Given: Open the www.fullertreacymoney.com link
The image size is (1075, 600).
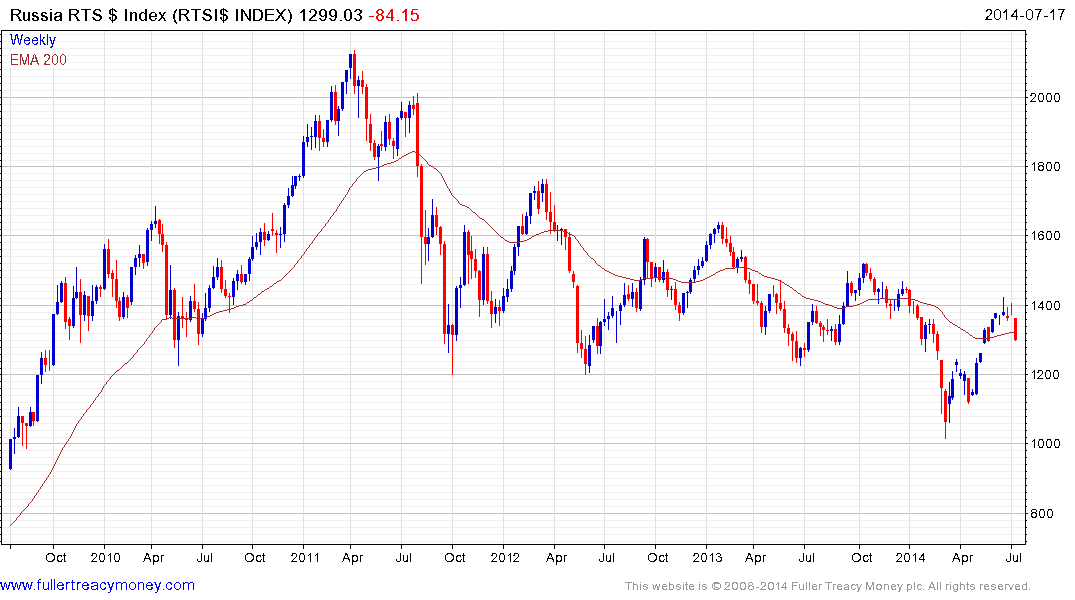Looking at the screenshot, I should (x=97, y=585).
